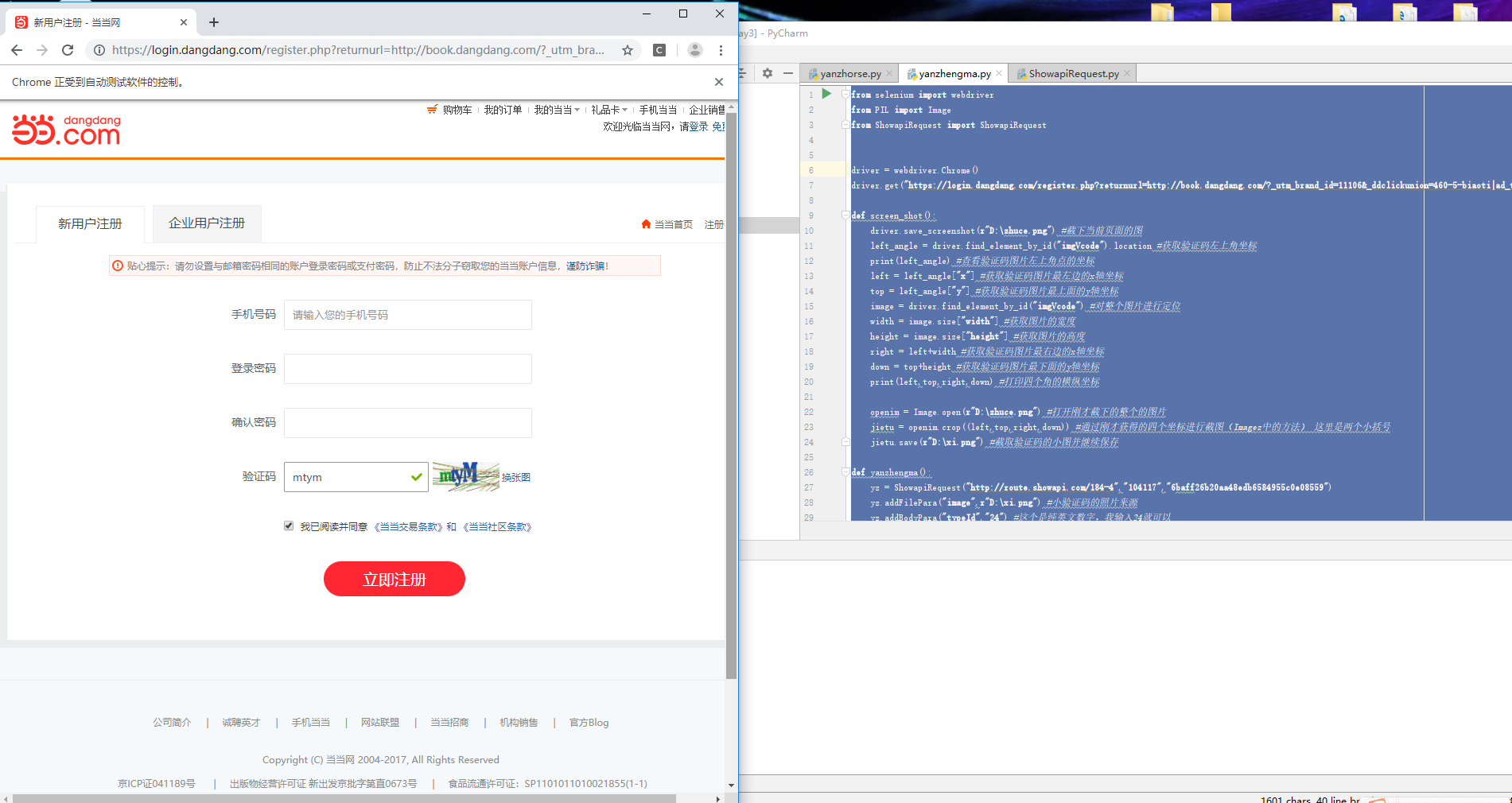Click the 手机号码 phone number field
The image size is (1512, 803).
408,315
